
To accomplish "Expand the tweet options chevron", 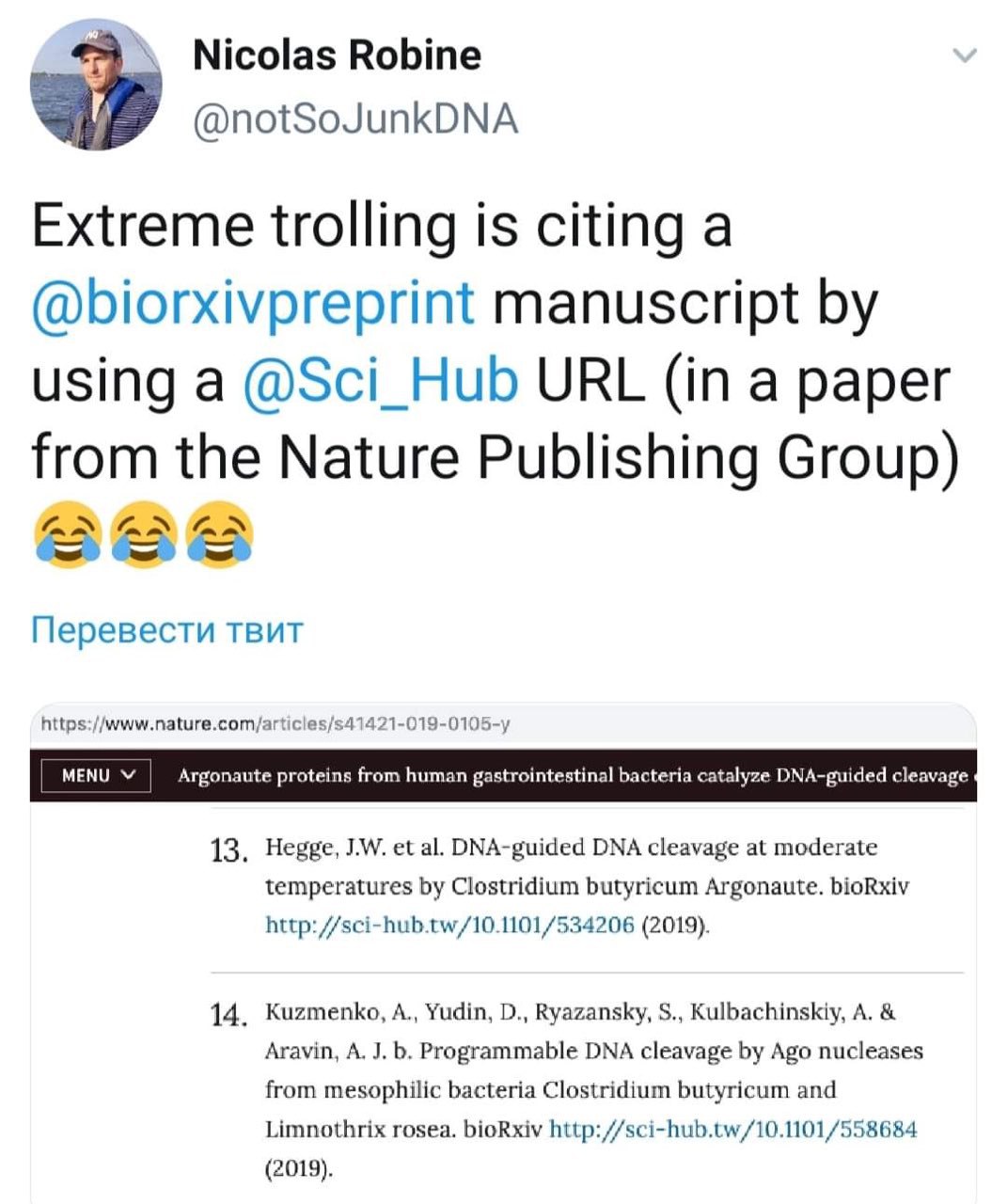I will pos(965,55).
